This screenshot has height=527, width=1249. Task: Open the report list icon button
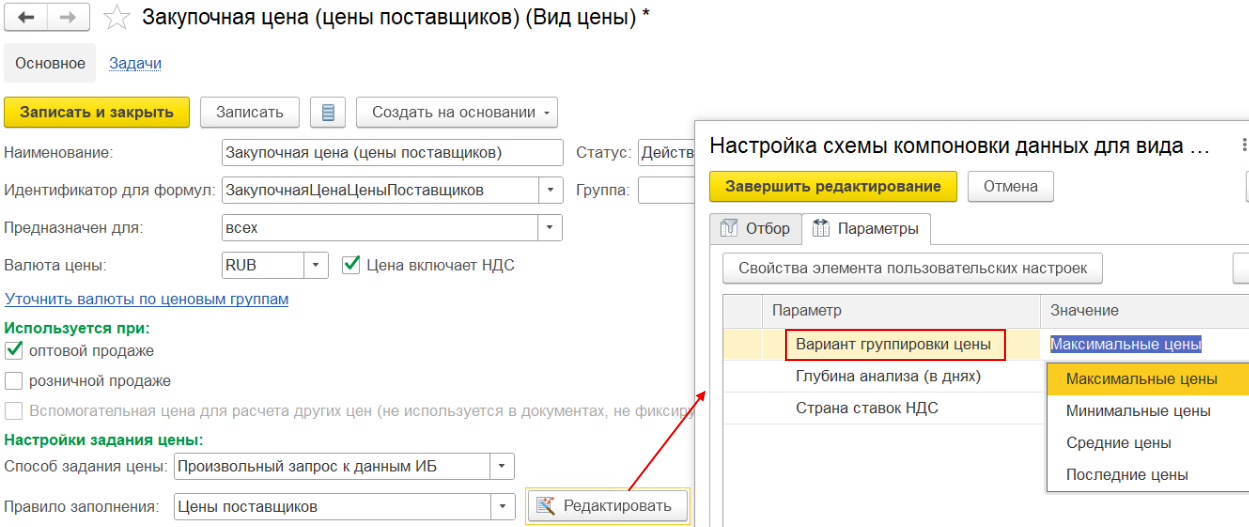[x=327, y=112]
